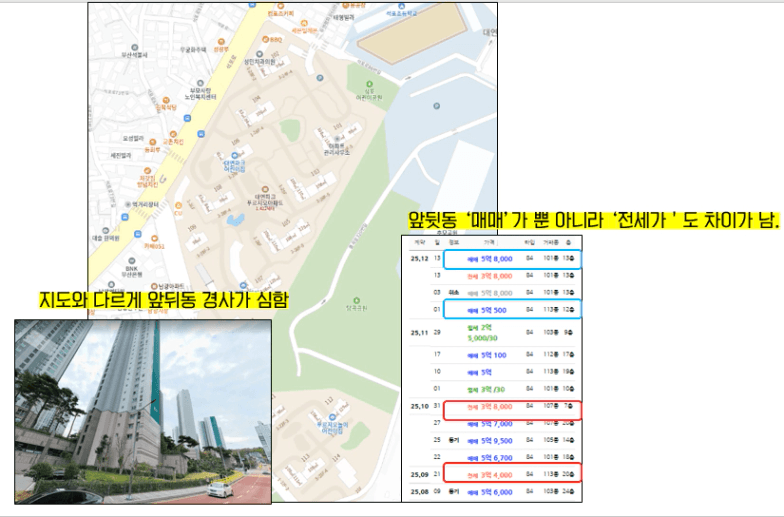Click the 25,10 contract month label

[420, 406]
